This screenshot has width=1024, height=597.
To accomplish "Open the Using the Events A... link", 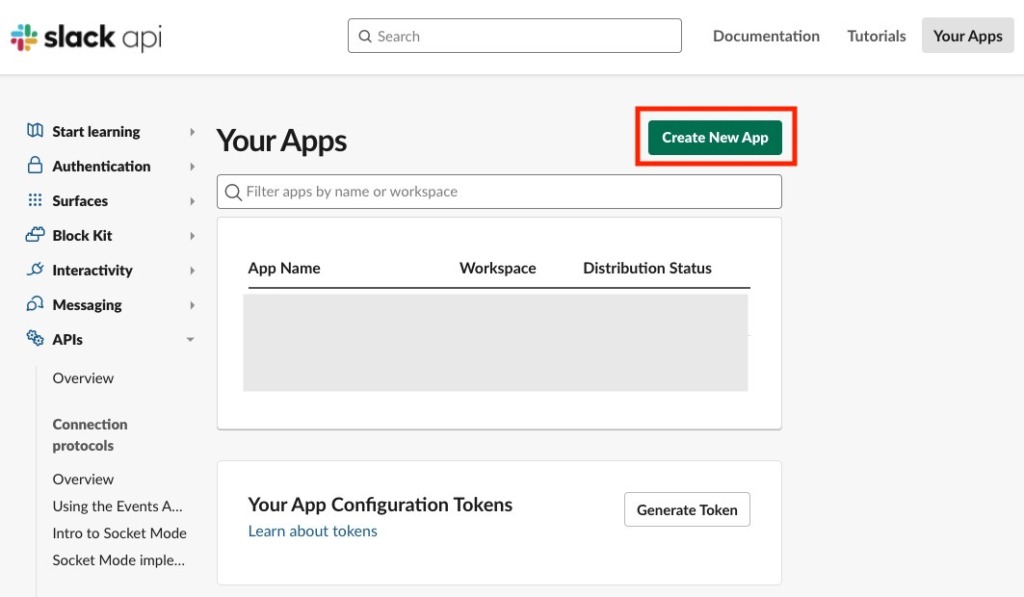I will coord(118,506).
